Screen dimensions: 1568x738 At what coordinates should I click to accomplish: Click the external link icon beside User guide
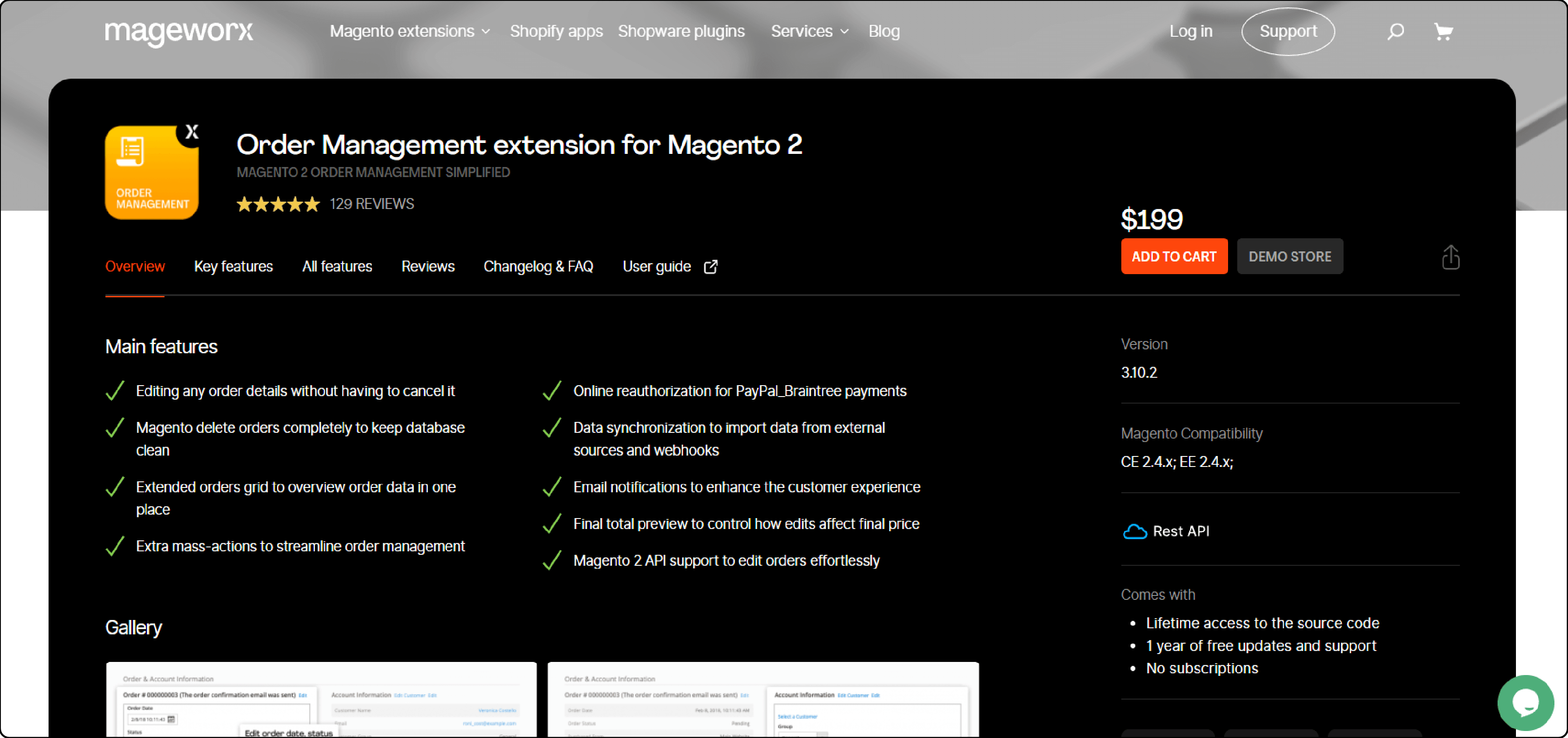coord(710,267)
